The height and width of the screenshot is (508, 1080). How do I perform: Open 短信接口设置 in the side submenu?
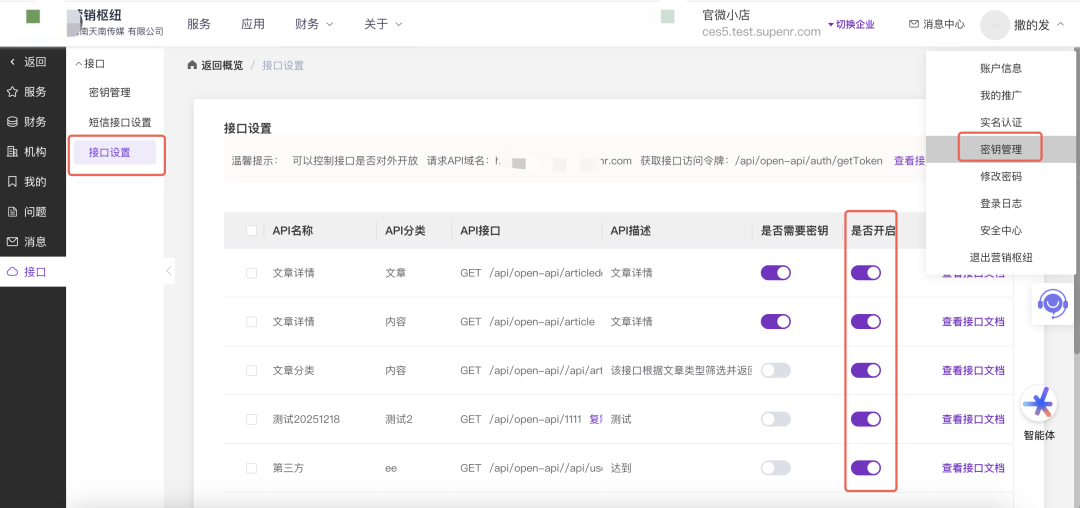click(x=120, y=123)
